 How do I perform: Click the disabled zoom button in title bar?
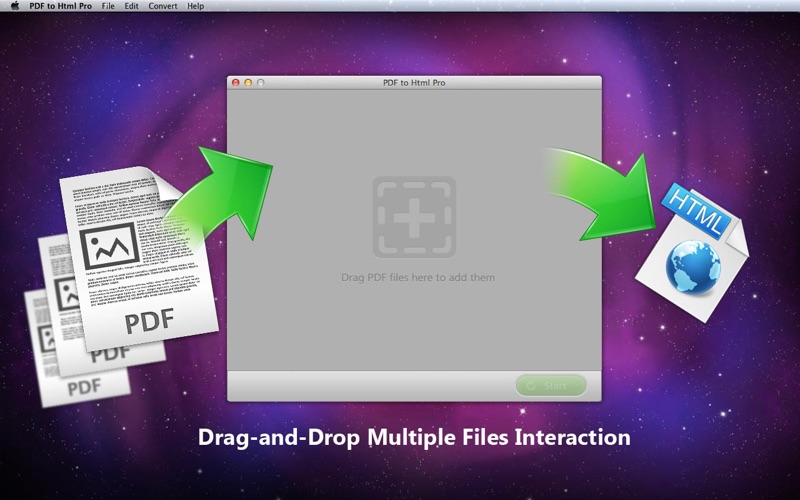pyautogui.click(x=261, y=83)
